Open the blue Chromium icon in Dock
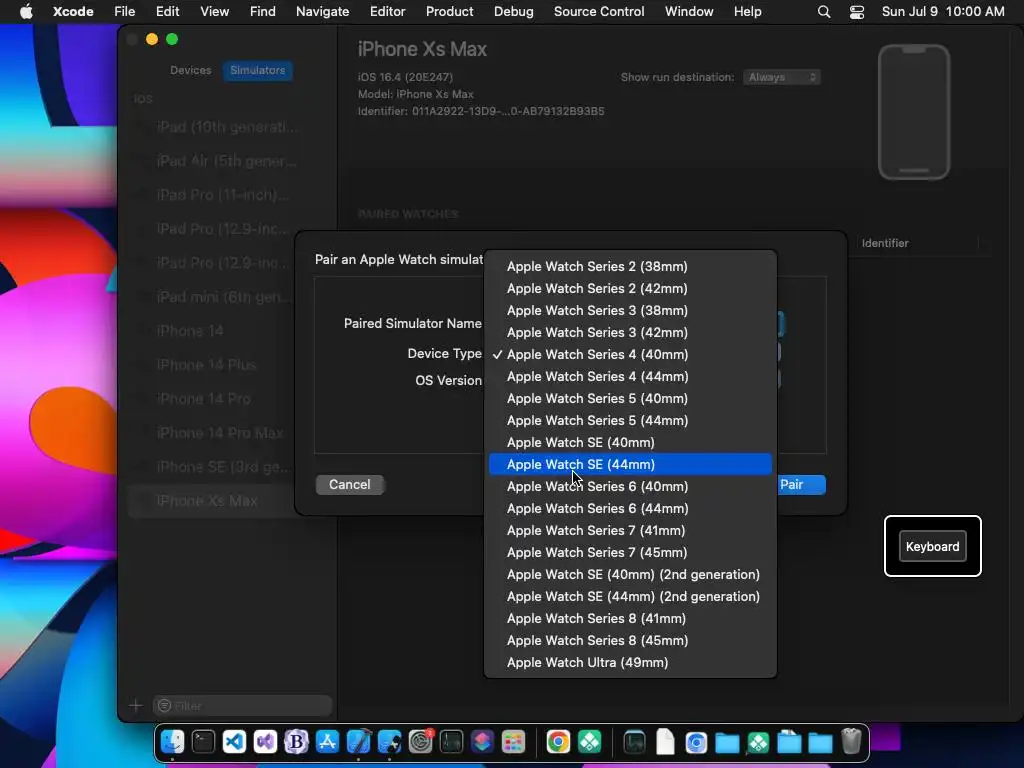This screenshot has height=768, width=1024. point(696,742)
